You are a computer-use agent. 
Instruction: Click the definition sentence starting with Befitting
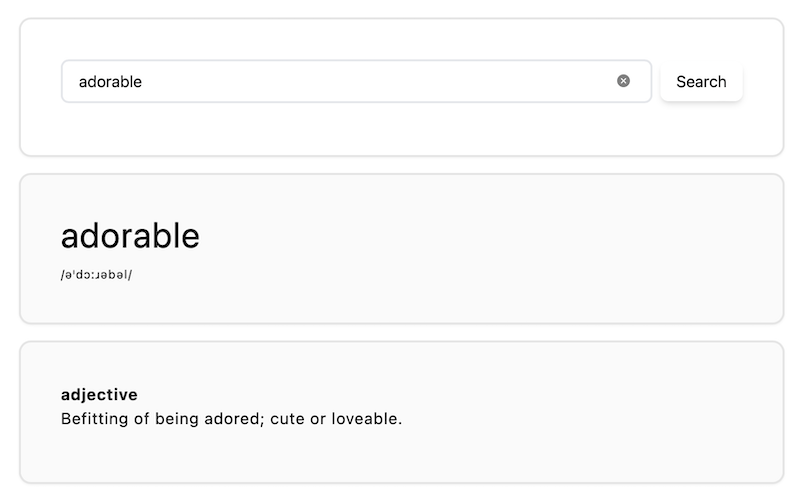[231, 419]
